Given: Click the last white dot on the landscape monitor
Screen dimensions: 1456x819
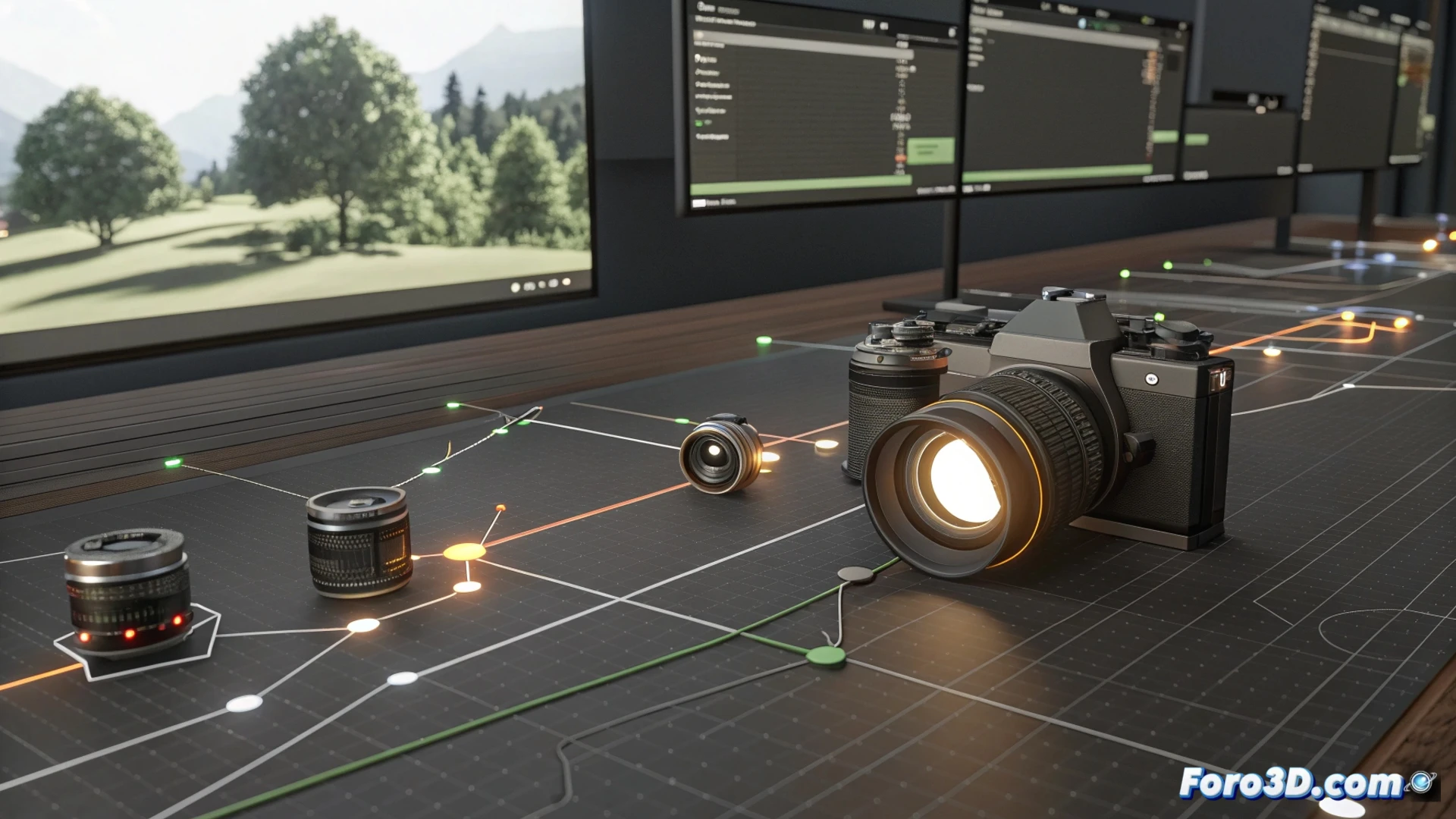Looking at the screenshot, I should click(x=566, y=282).
